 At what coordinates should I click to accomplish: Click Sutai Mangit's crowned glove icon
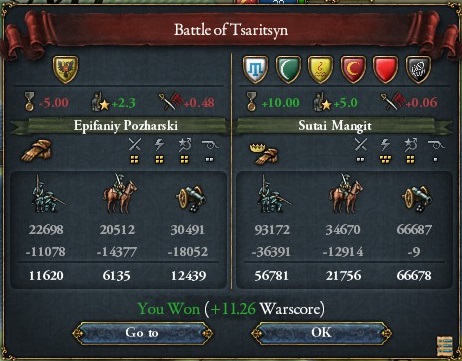click(264, 153)
